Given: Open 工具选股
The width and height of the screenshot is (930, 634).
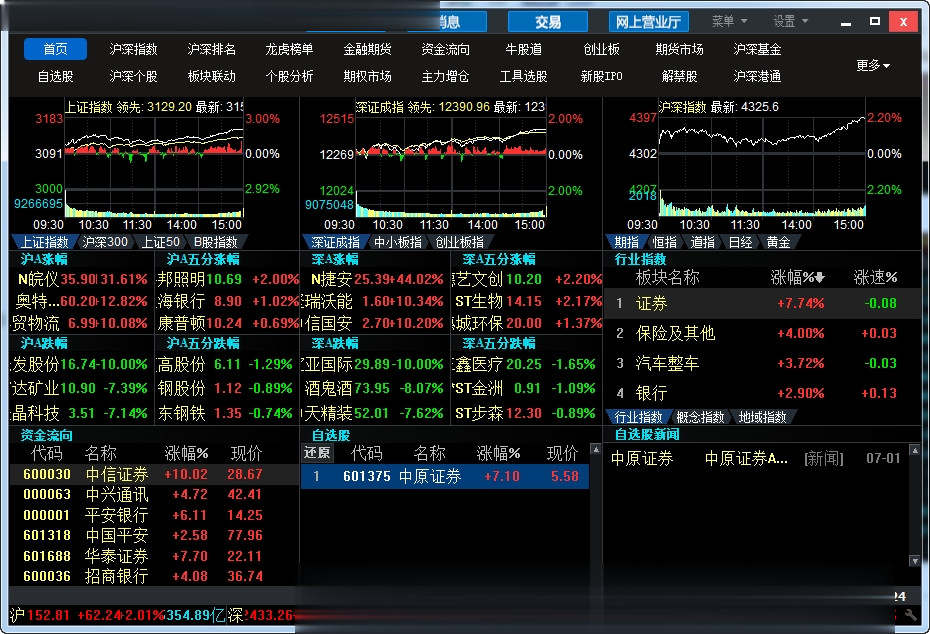Looking at the screenshot, I should coord(524,77).
